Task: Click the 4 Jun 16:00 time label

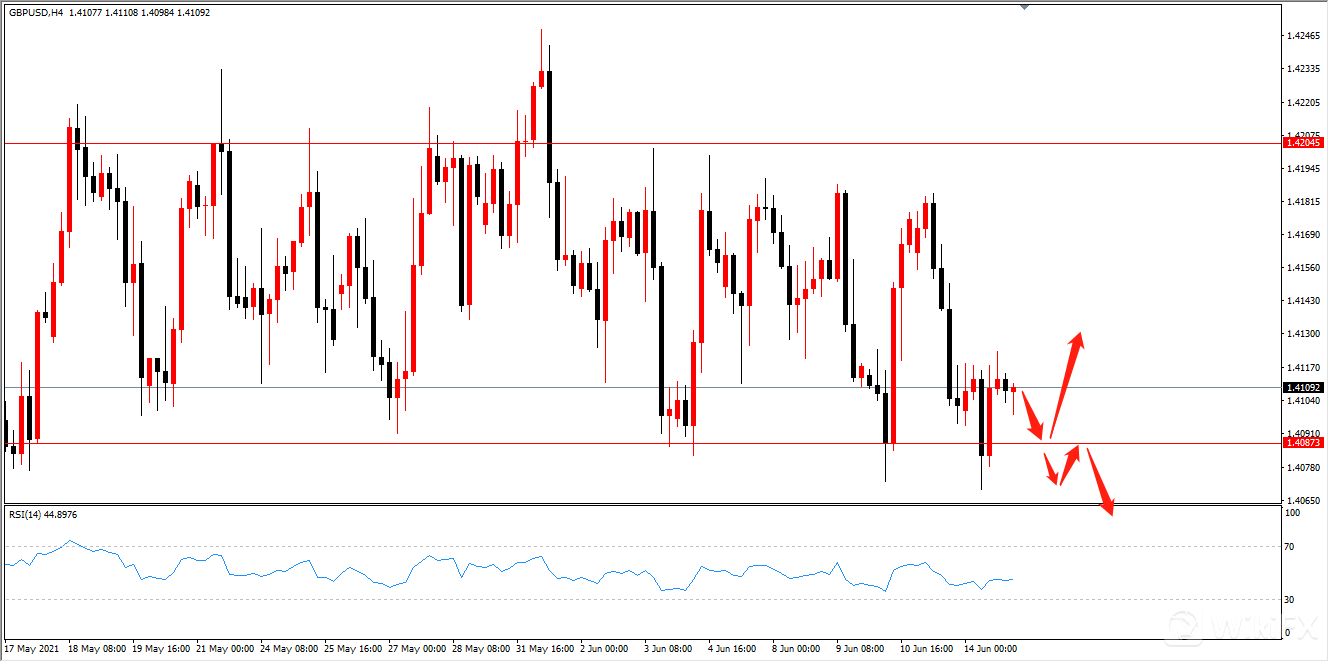Action: pos(734,648)
